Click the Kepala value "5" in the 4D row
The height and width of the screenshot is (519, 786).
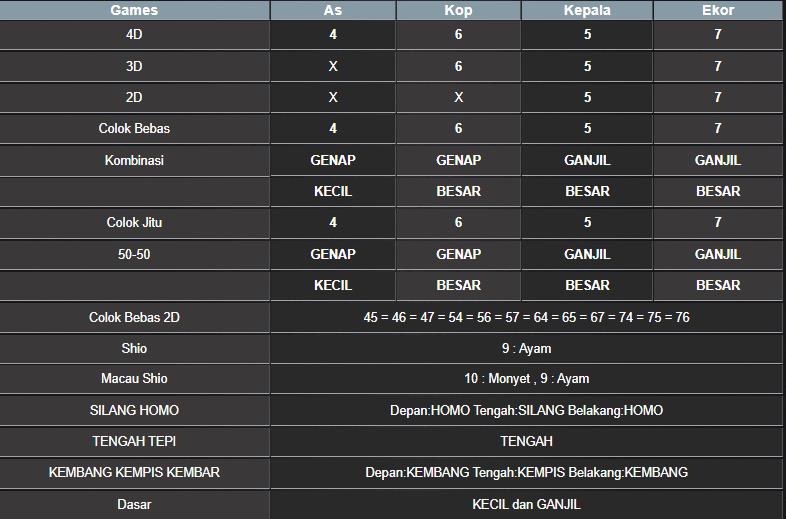click(x=587, y=34)
